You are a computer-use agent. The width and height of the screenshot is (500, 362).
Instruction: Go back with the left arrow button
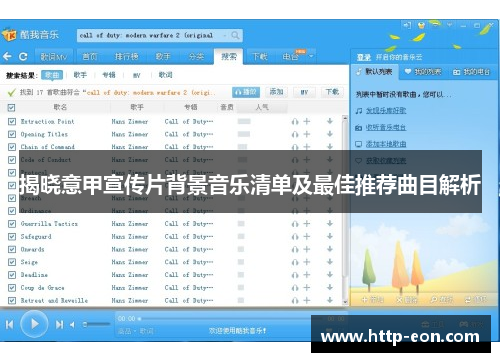pos(7,56)
